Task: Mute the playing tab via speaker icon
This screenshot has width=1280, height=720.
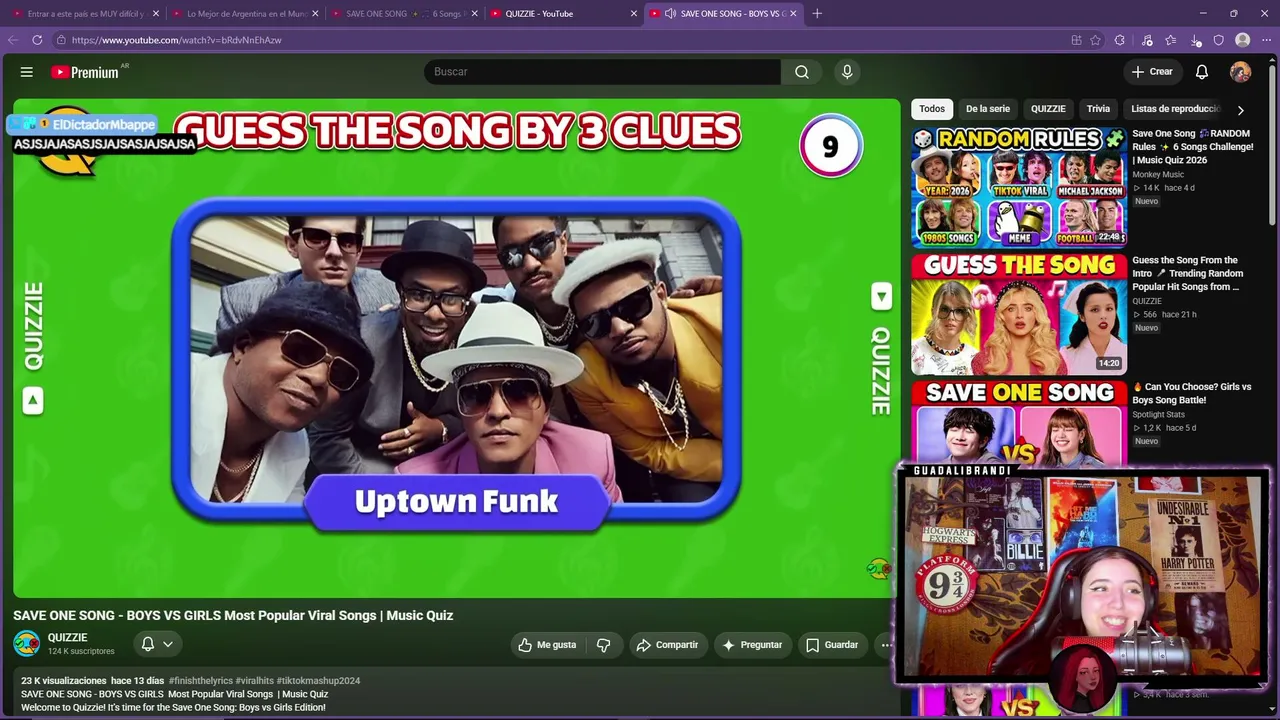Action: (669, 14)
